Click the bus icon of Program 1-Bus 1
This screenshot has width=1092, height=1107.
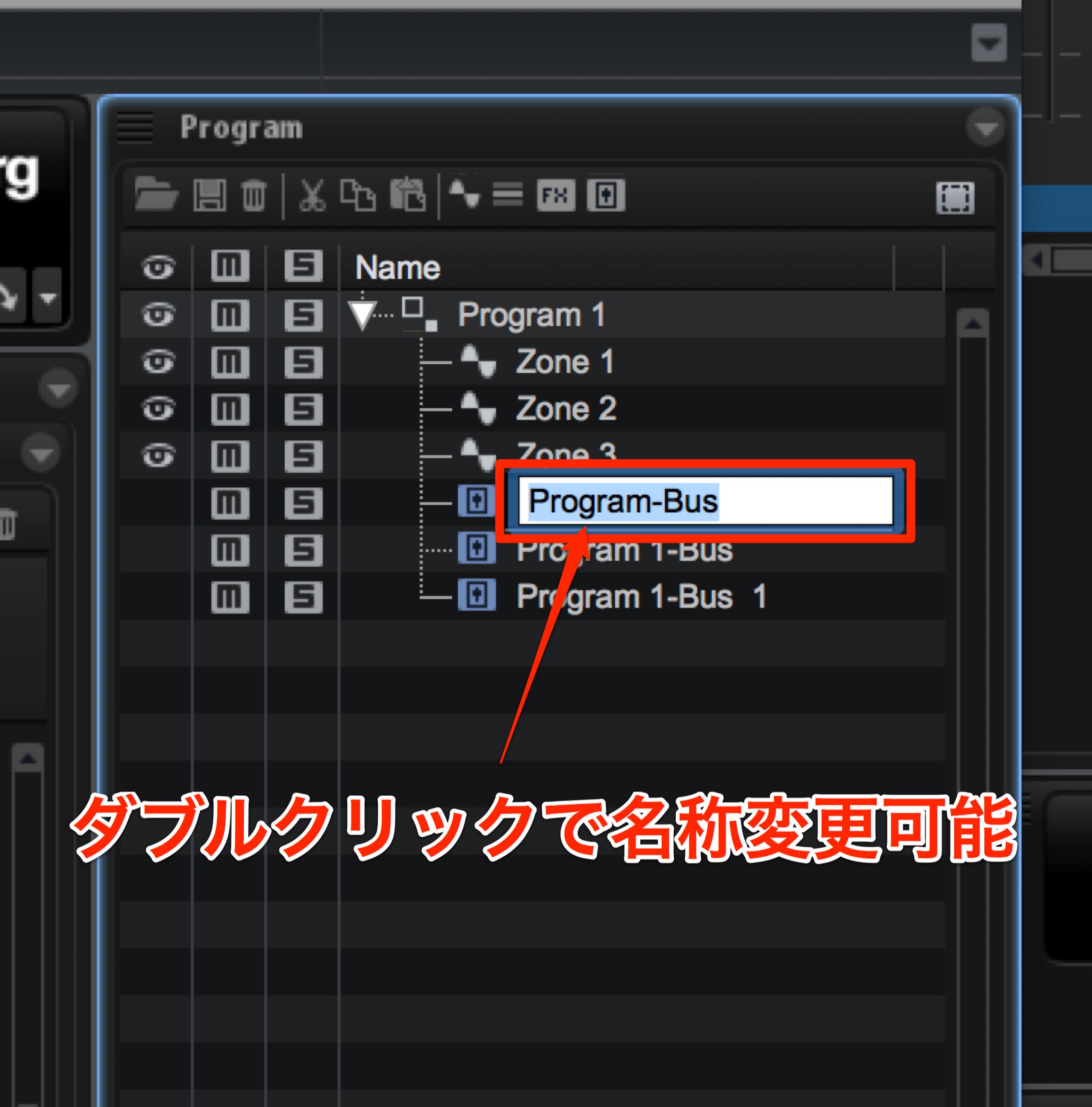477,595
